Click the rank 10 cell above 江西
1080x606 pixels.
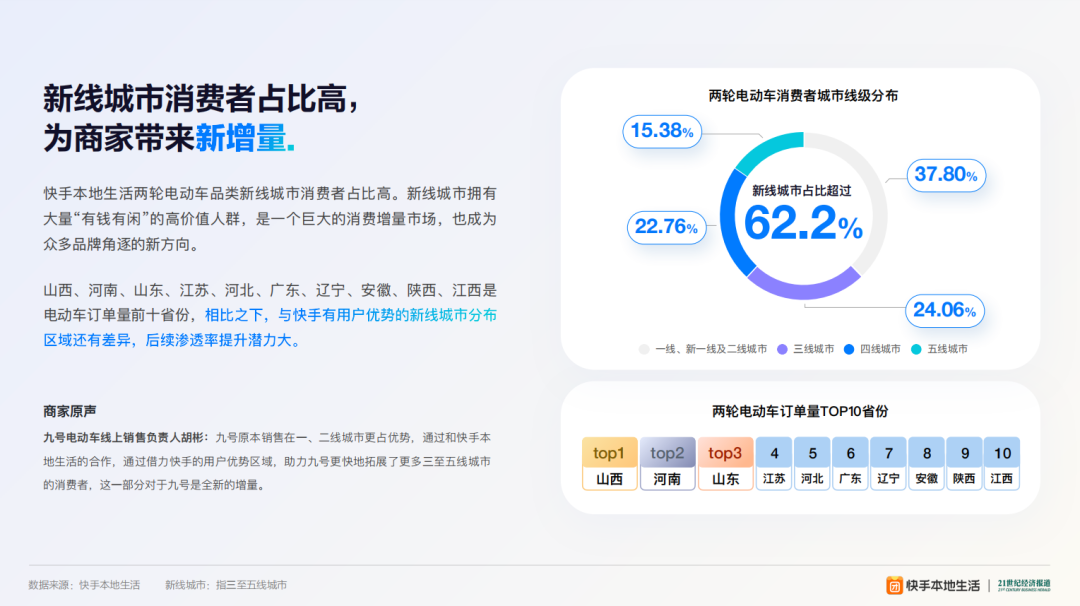click(1002, 453)
